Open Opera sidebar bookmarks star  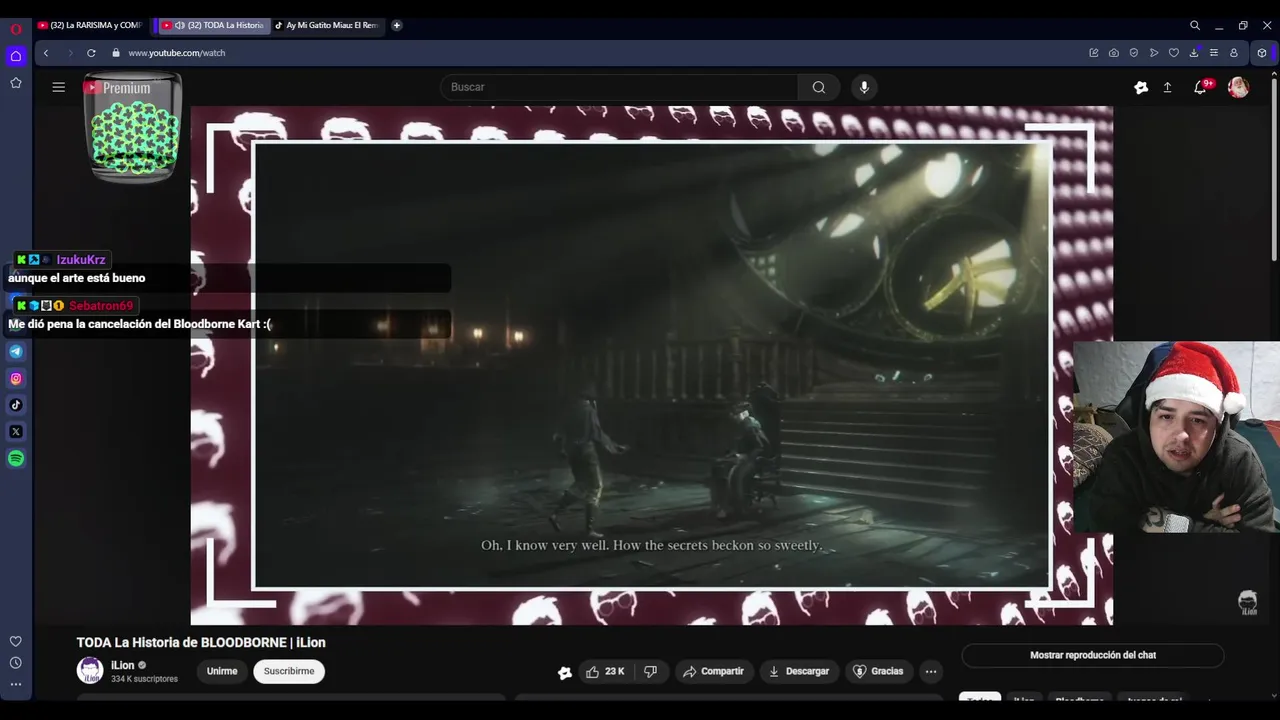tap(16, 83)
